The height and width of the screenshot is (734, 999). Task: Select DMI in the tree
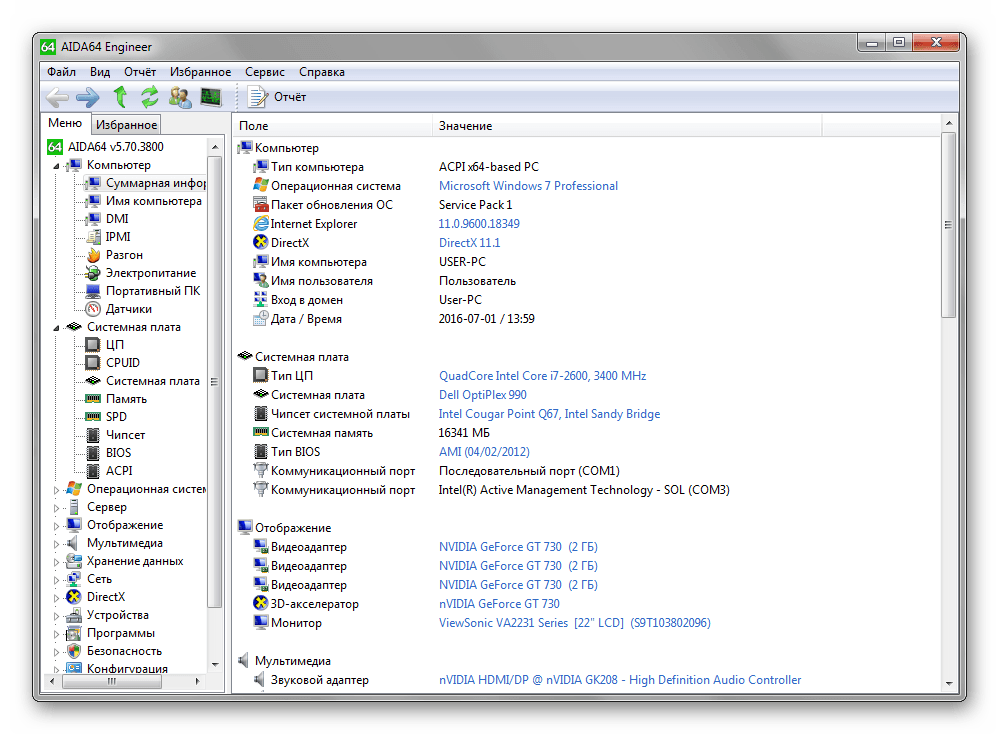[117, 219]
